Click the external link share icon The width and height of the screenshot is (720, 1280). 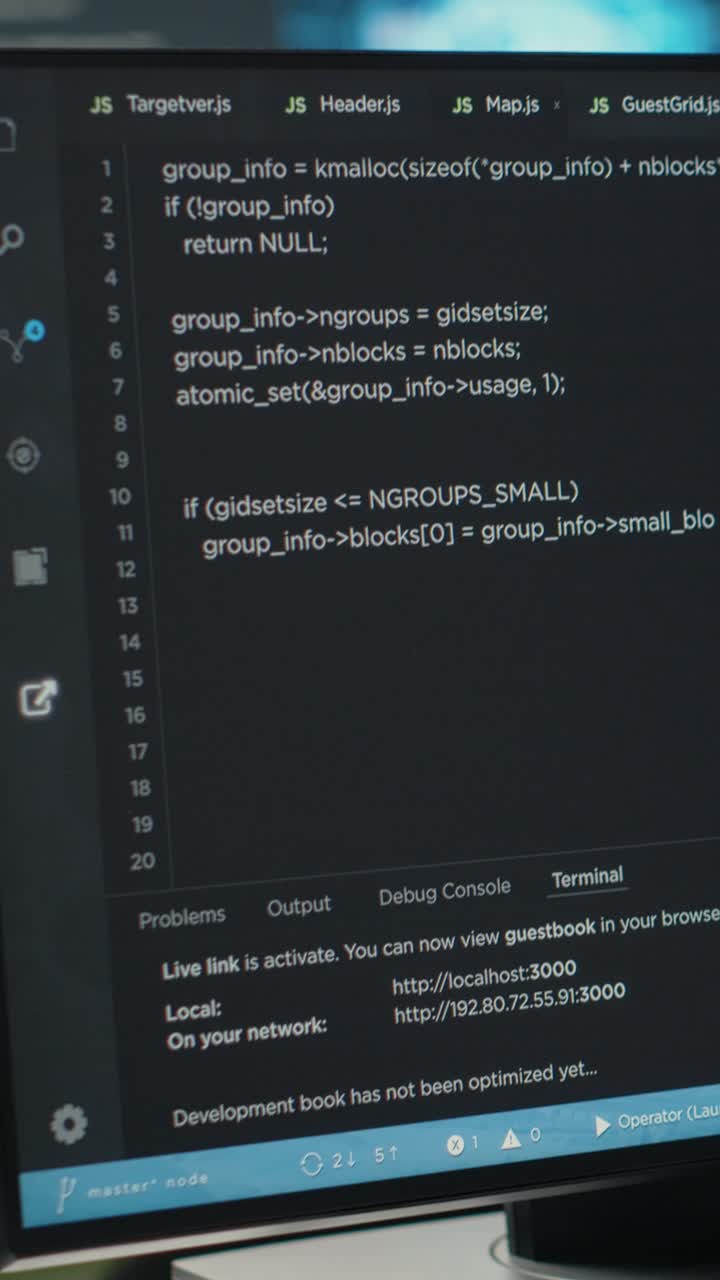39,698
